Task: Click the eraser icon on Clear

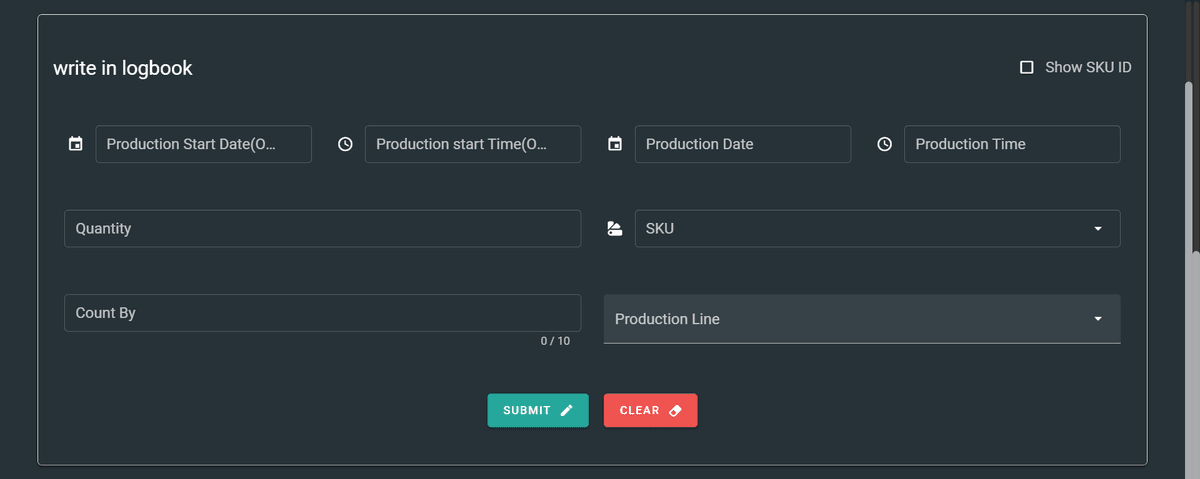Action: (x=675, y=410)
